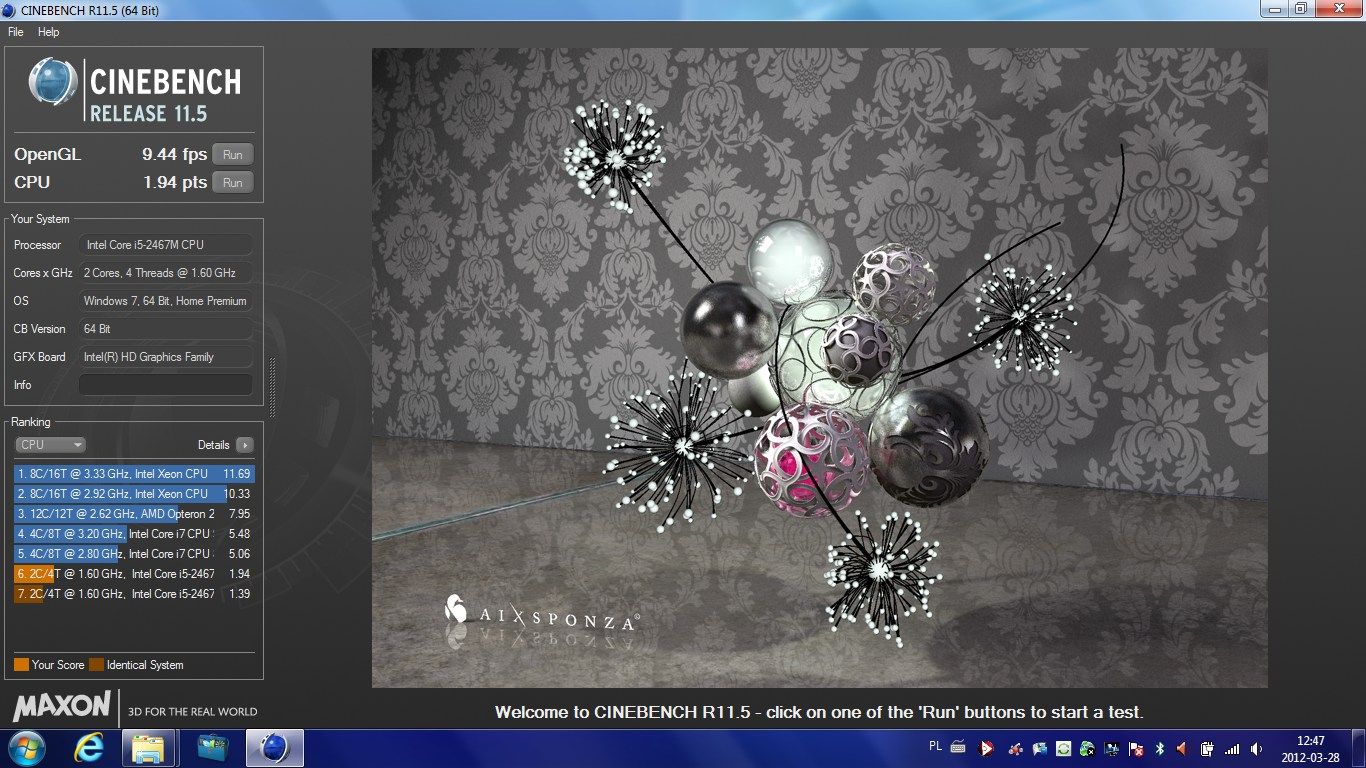Viewport: 1366px width, 768px height.
Task: Select ranking row 6, Core i5-2467 1.94
Action: click(x=134, y=574)
